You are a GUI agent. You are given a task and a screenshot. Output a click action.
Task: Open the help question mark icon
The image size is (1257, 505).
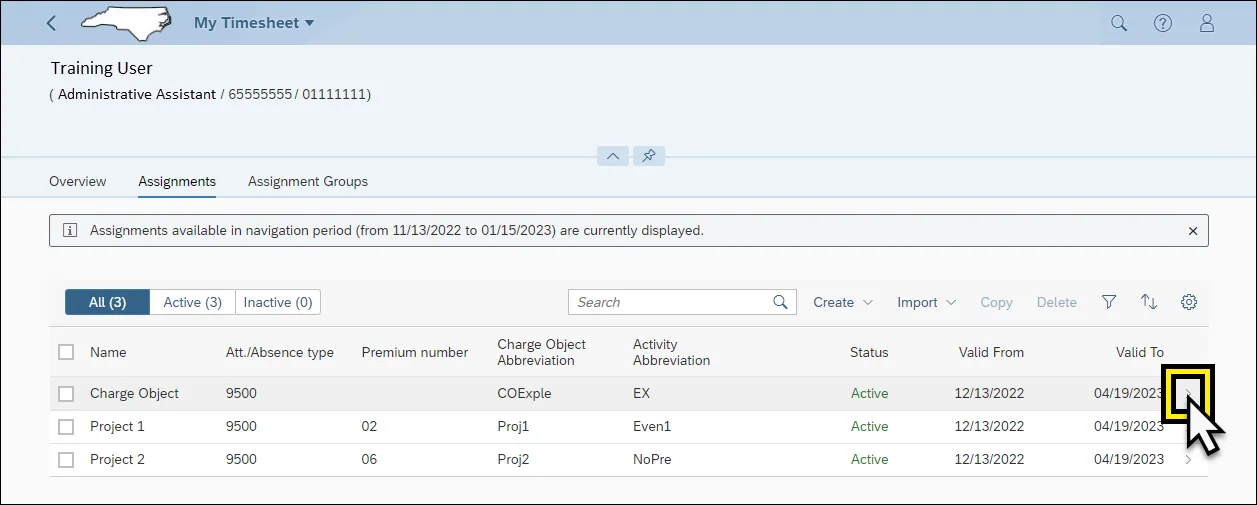point(1163,23)
